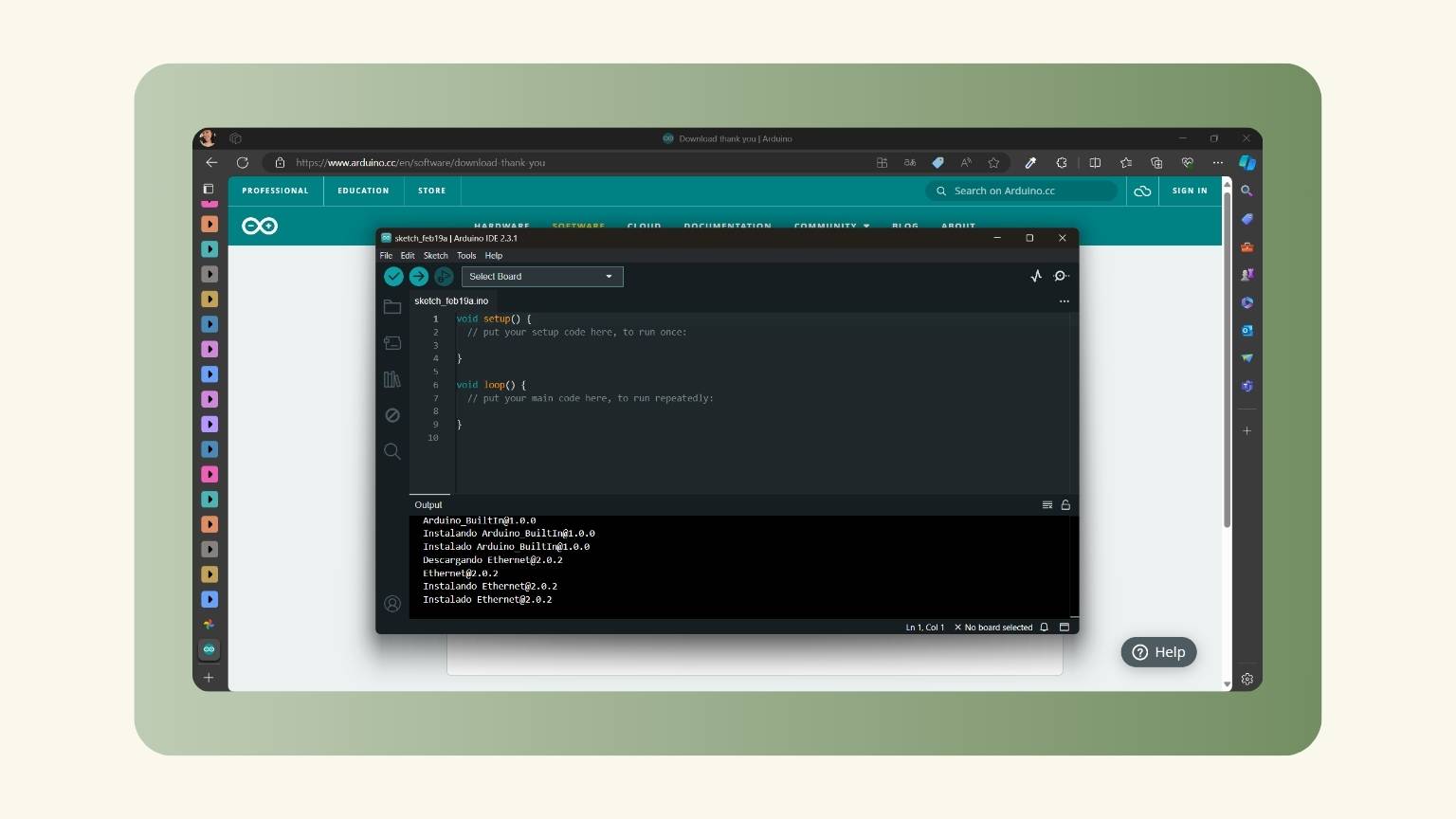The image size is (1456, 819).
Task: Click the Help chat button
Action: pyautogui.click(x=1158, y=652)
